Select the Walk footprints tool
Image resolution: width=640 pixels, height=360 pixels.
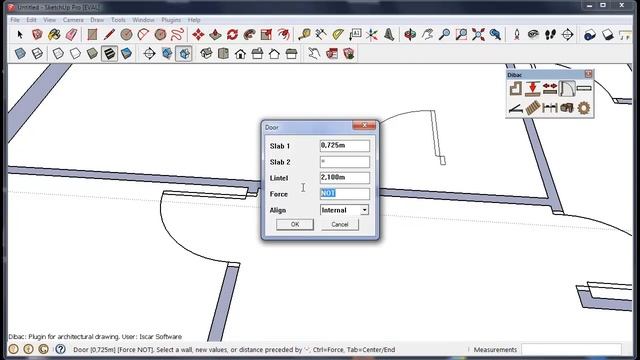[551, 35]
